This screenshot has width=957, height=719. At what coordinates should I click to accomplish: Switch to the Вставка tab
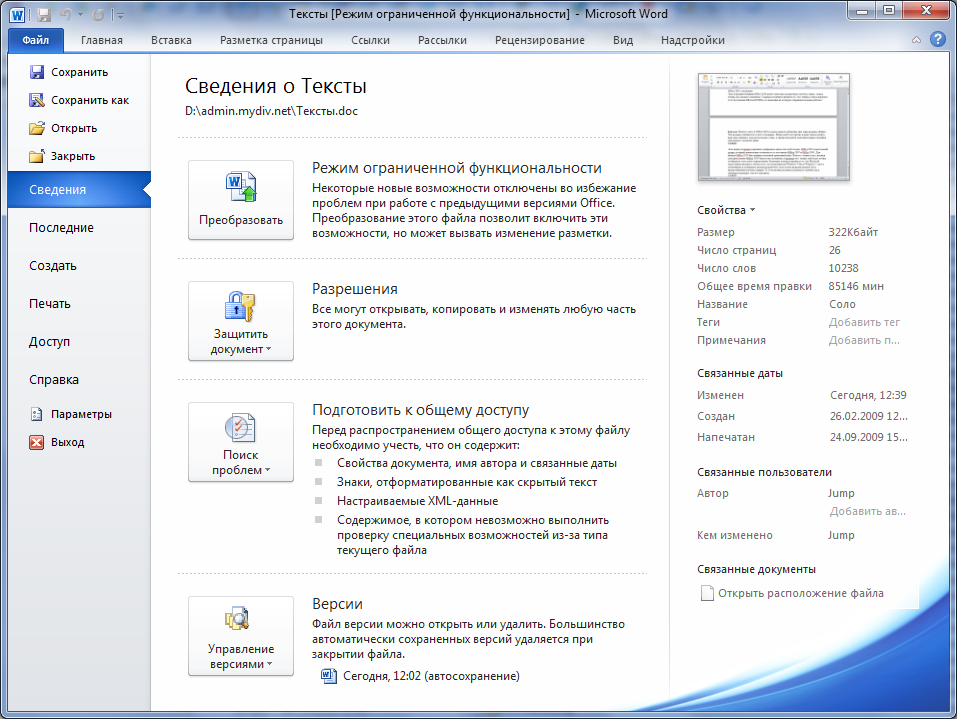coord(172,40)
